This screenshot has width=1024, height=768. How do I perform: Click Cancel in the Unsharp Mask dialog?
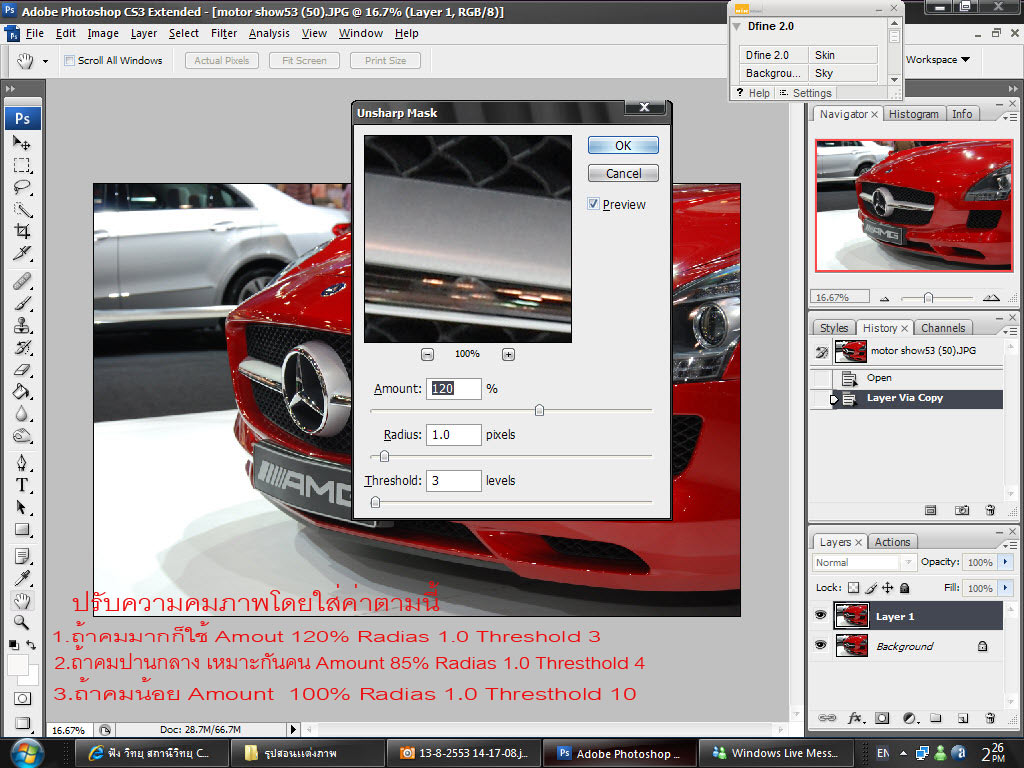[623, 173]
